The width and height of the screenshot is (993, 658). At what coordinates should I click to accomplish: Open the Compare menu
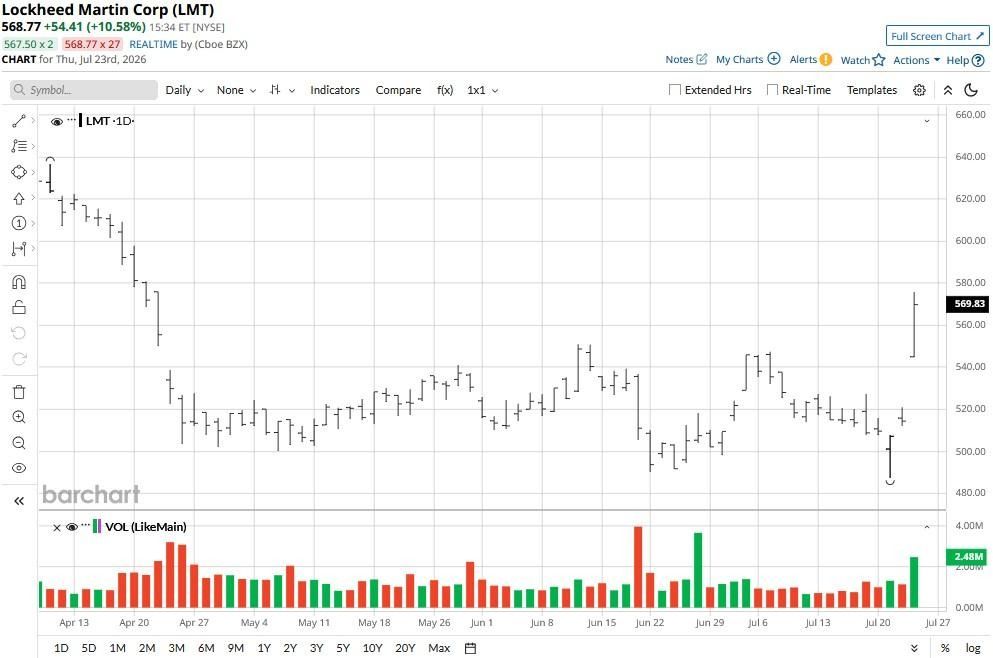coord(398,90)
